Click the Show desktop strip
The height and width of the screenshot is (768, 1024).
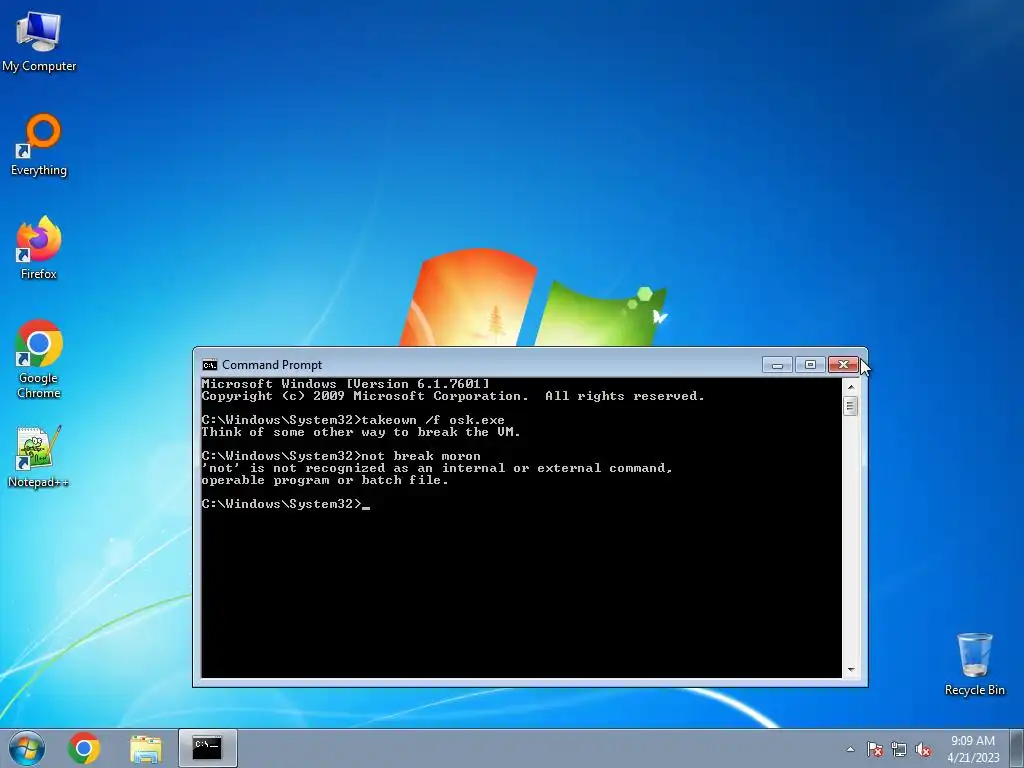1017,748
